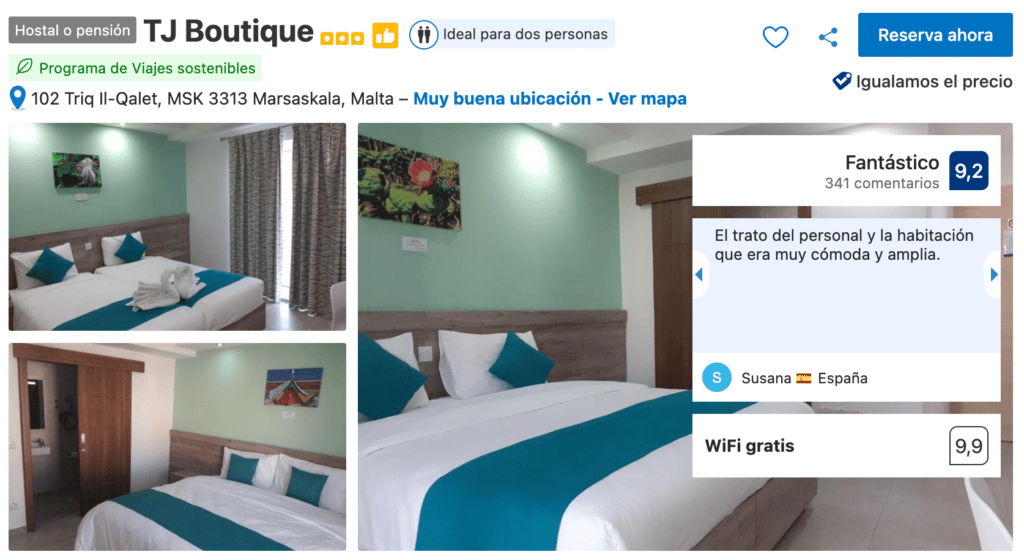
Task: Click the Reserva ahora button
Action: [x=935, y=35]
